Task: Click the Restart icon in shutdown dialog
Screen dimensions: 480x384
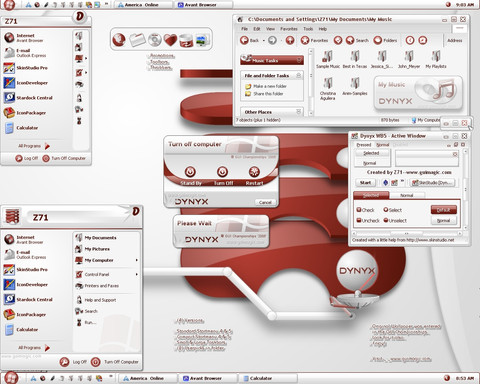Action: (x=254, y=172)
